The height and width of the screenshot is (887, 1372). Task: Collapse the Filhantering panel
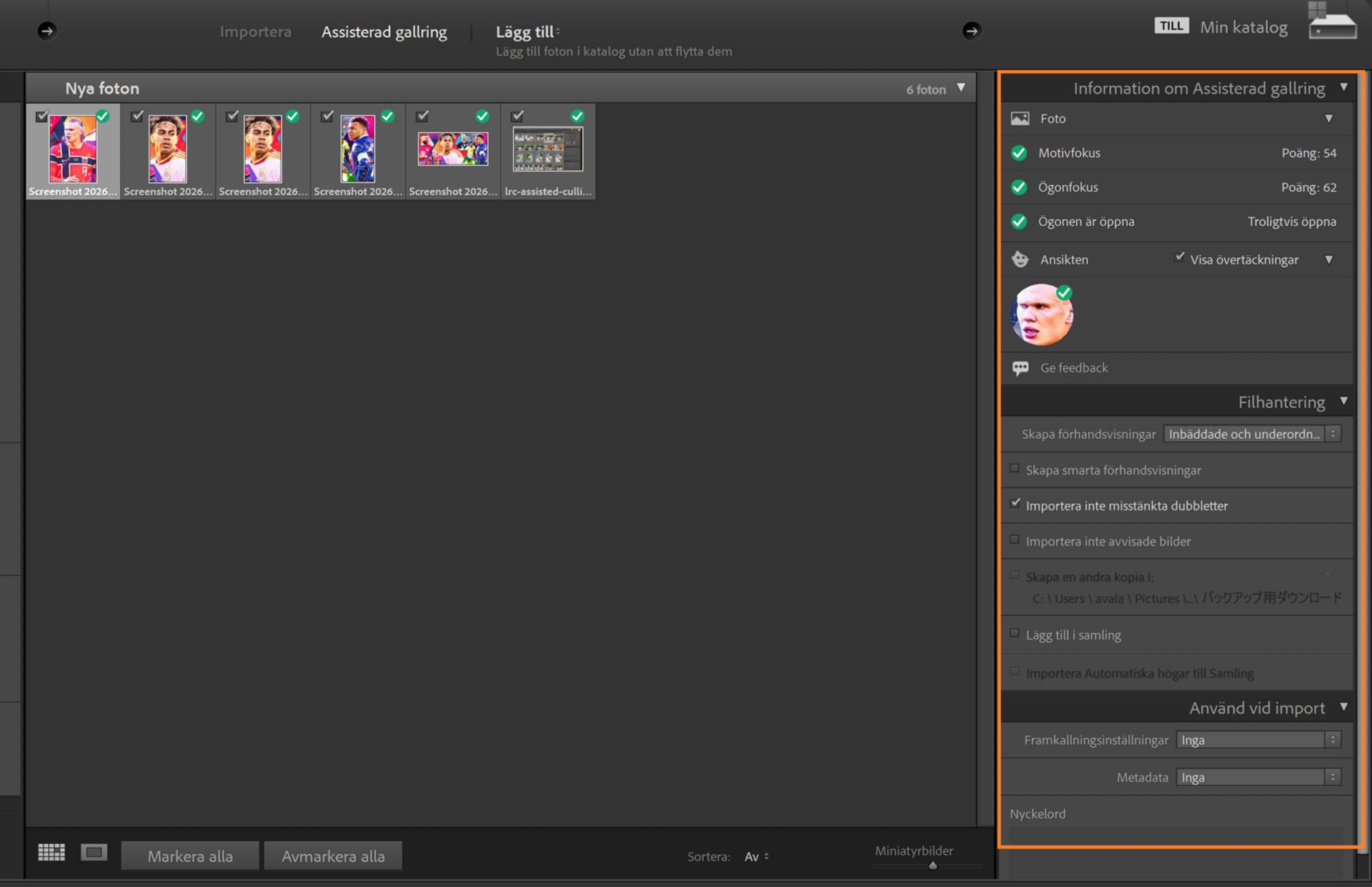click(1343, 401)
